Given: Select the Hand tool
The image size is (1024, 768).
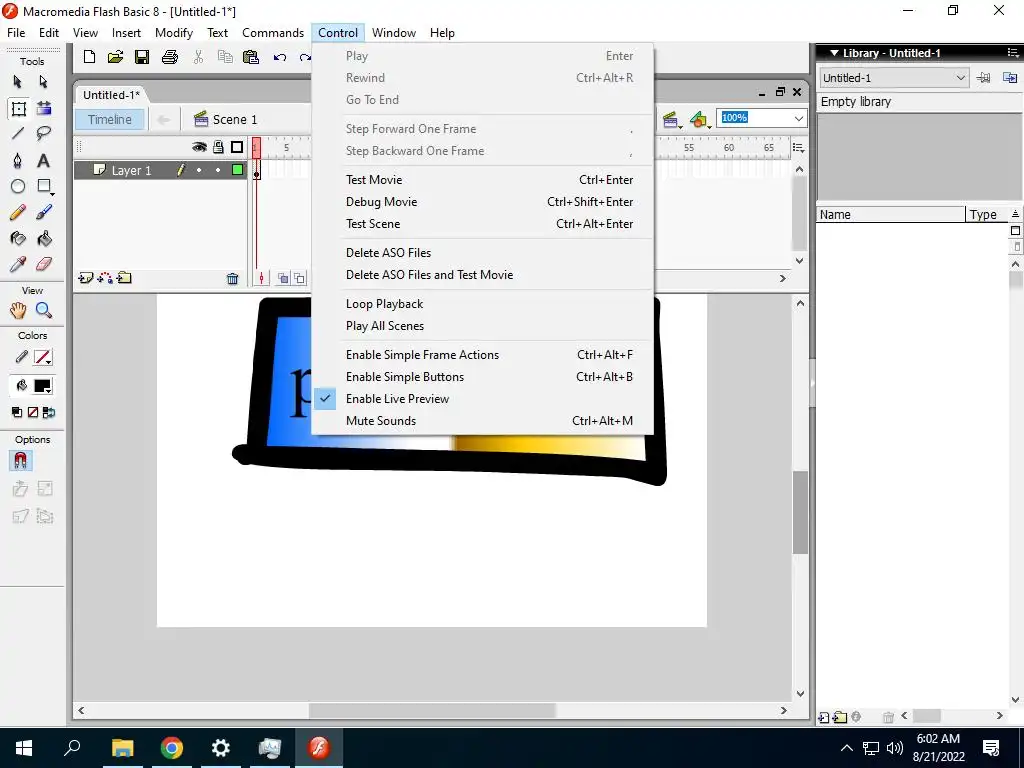Looking at the screenshot, I should (18, 310).
